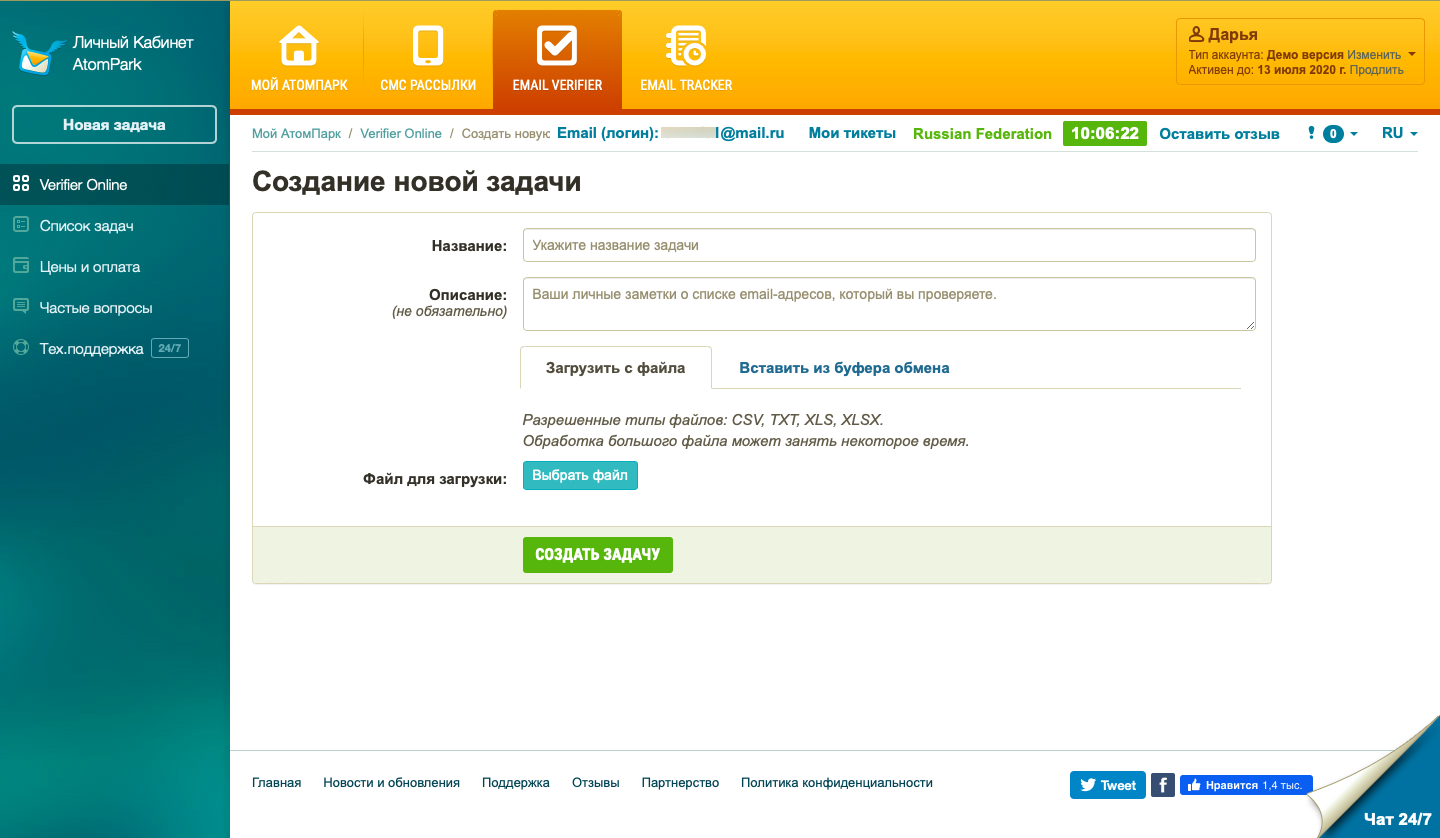Click Email (логин) text in header
This screenshot has width=1440, height=838.
608,133
